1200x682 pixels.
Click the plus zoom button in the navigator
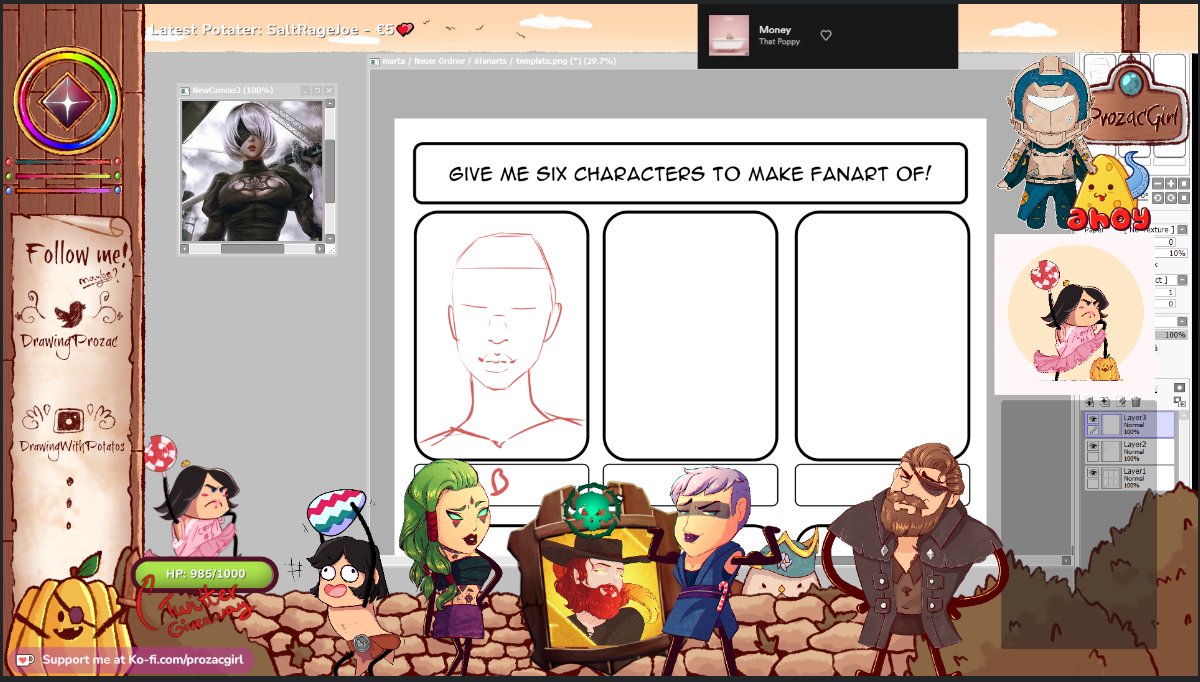pyautogui.click(x=1171, y=183)
